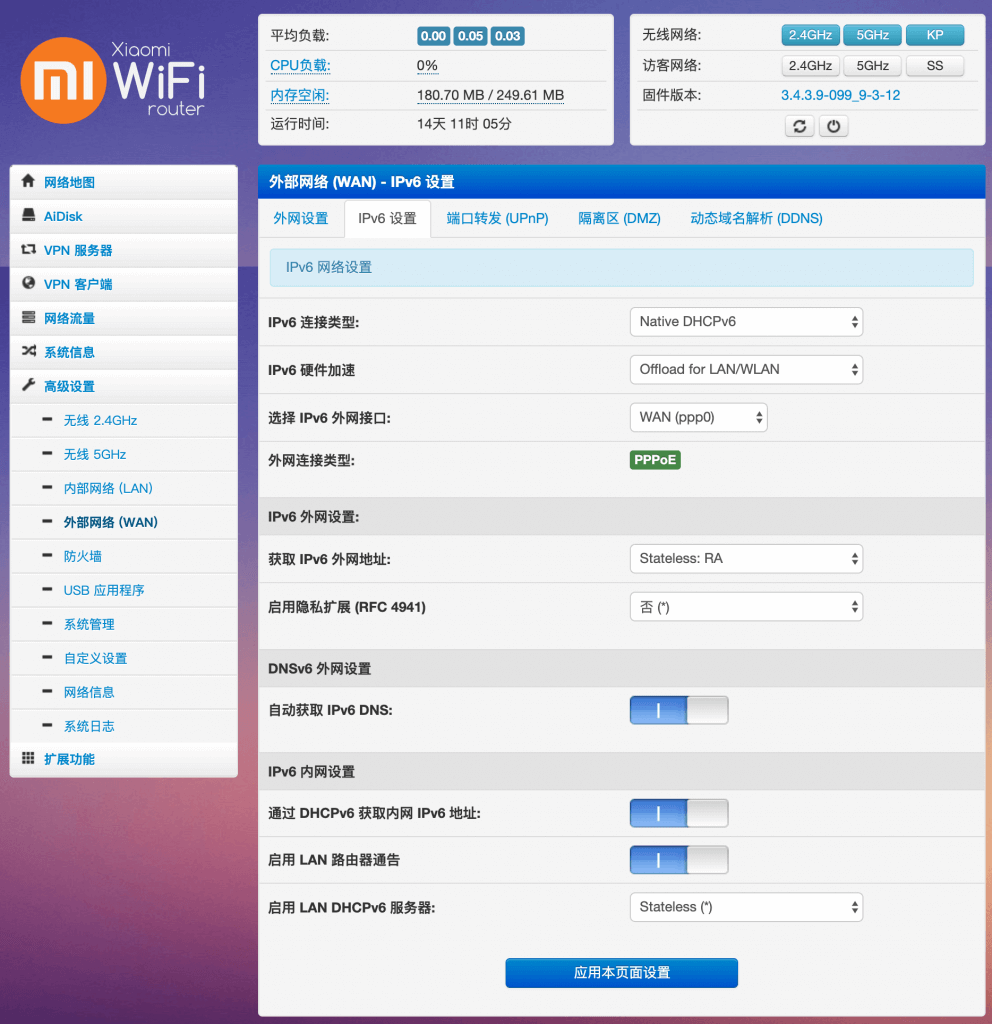The image size is (992, 1024).
Task: Click the power icon button
Action: [833, 127]
